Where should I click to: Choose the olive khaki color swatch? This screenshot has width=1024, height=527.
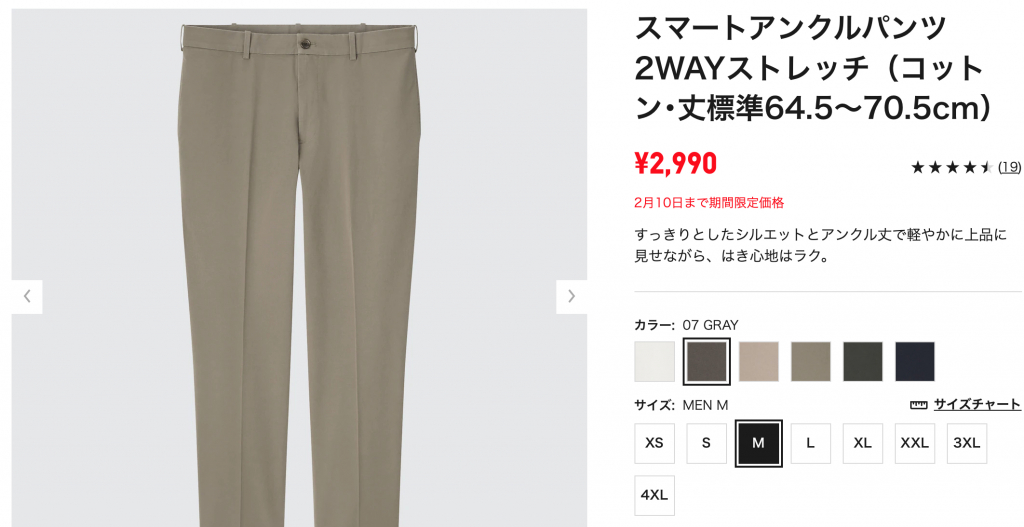[x=810, y=361]
